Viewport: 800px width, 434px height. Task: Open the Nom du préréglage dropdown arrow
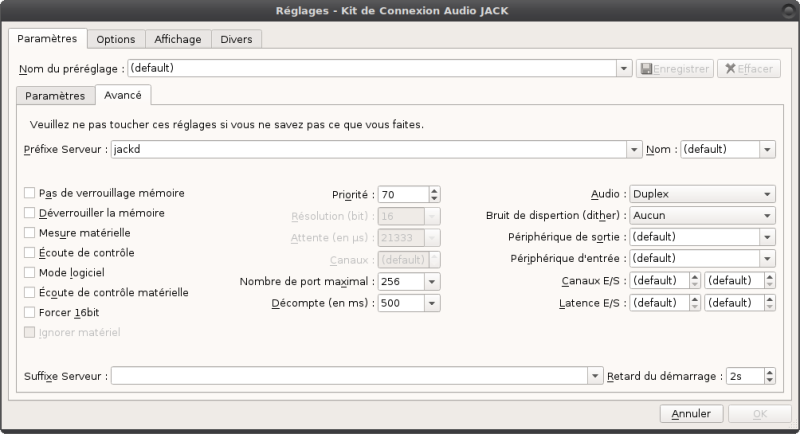coord(623,68)
